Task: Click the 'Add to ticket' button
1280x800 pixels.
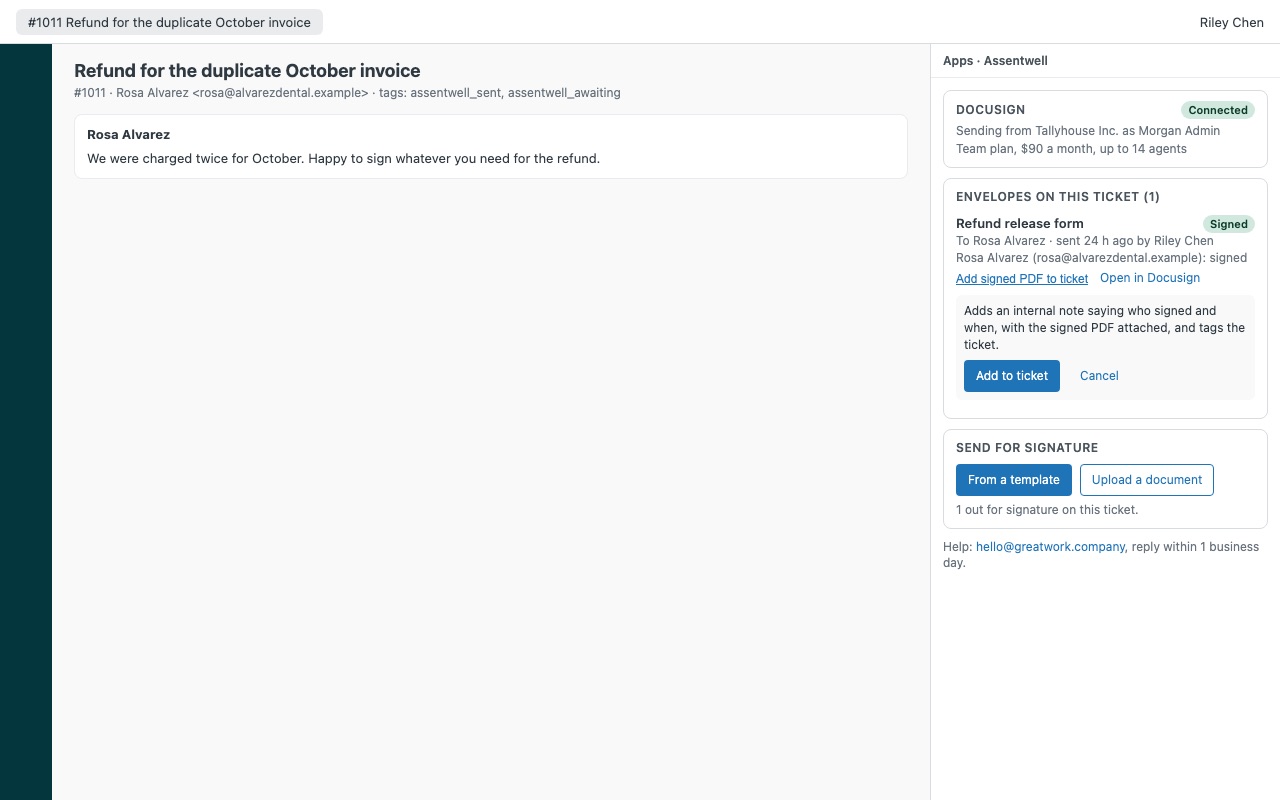Action: [1011, 376]
